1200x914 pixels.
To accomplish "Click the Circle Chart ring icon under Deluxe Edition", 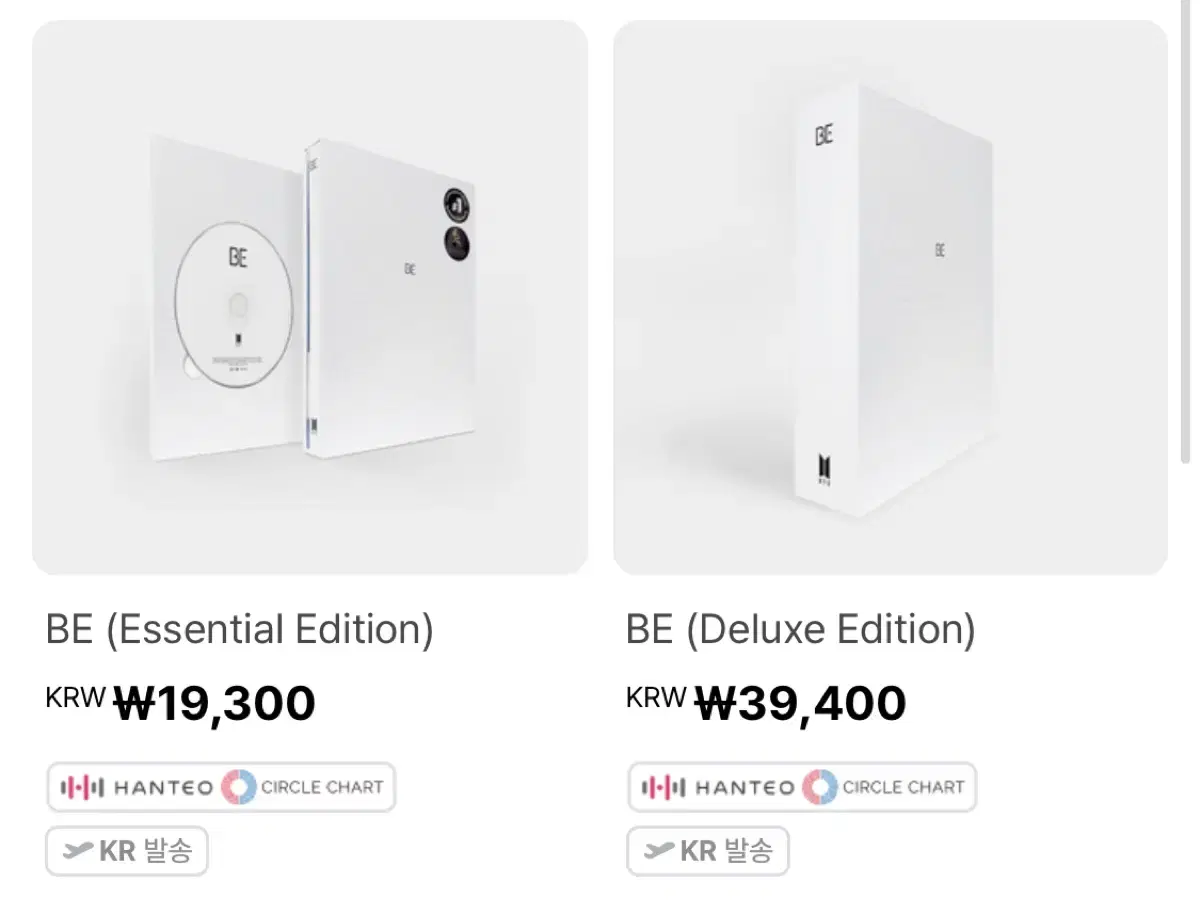I will click(820, 787).
